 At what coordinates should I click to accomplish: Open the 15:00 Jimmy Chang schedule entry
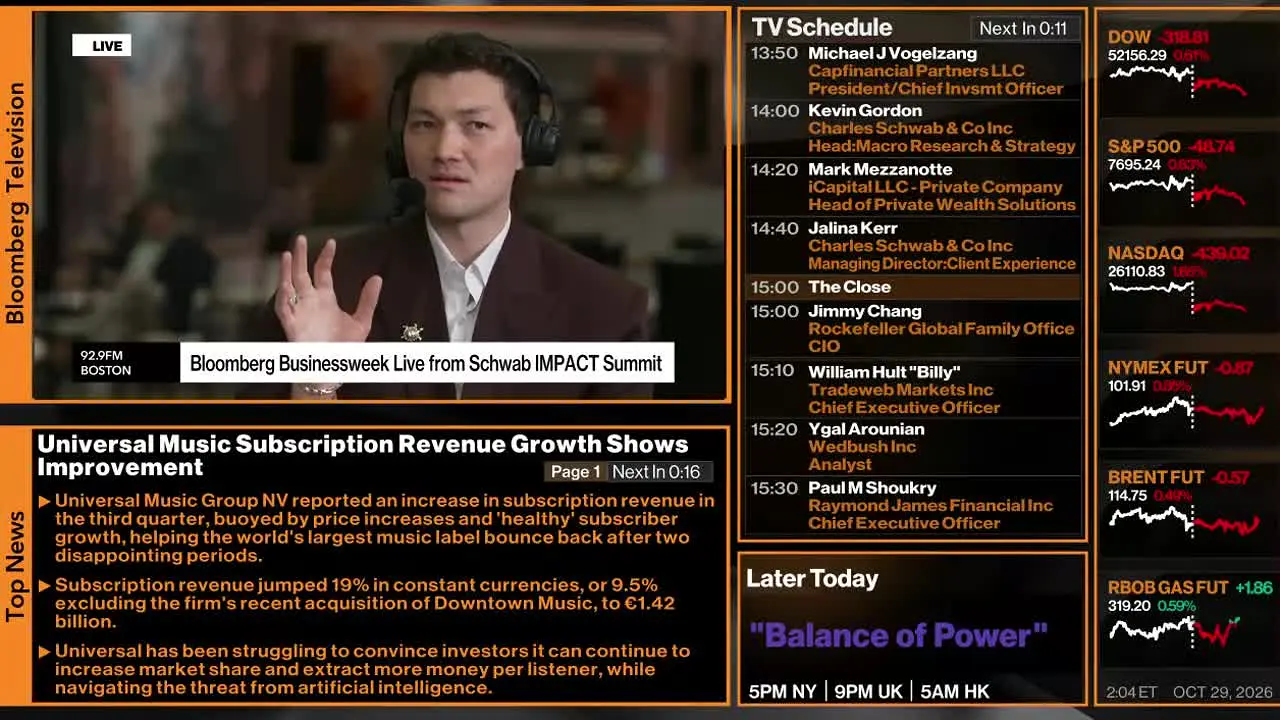pyautogui.click(x=914, y=329)
